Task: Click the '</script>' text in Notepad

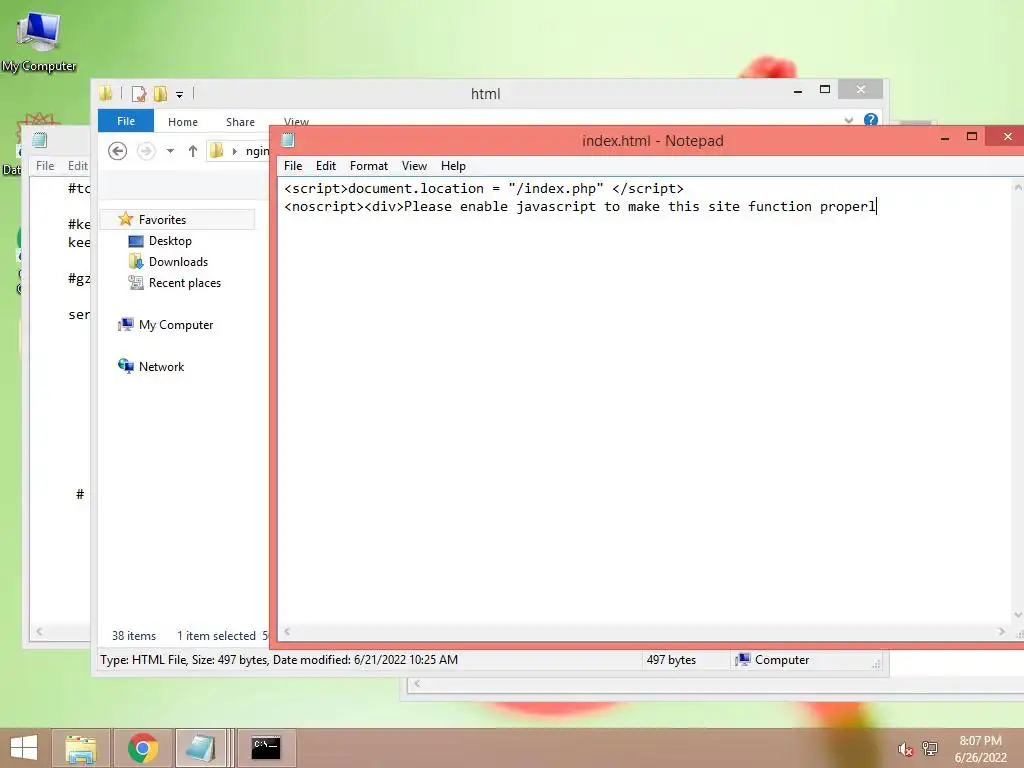Action: [648, 189]
